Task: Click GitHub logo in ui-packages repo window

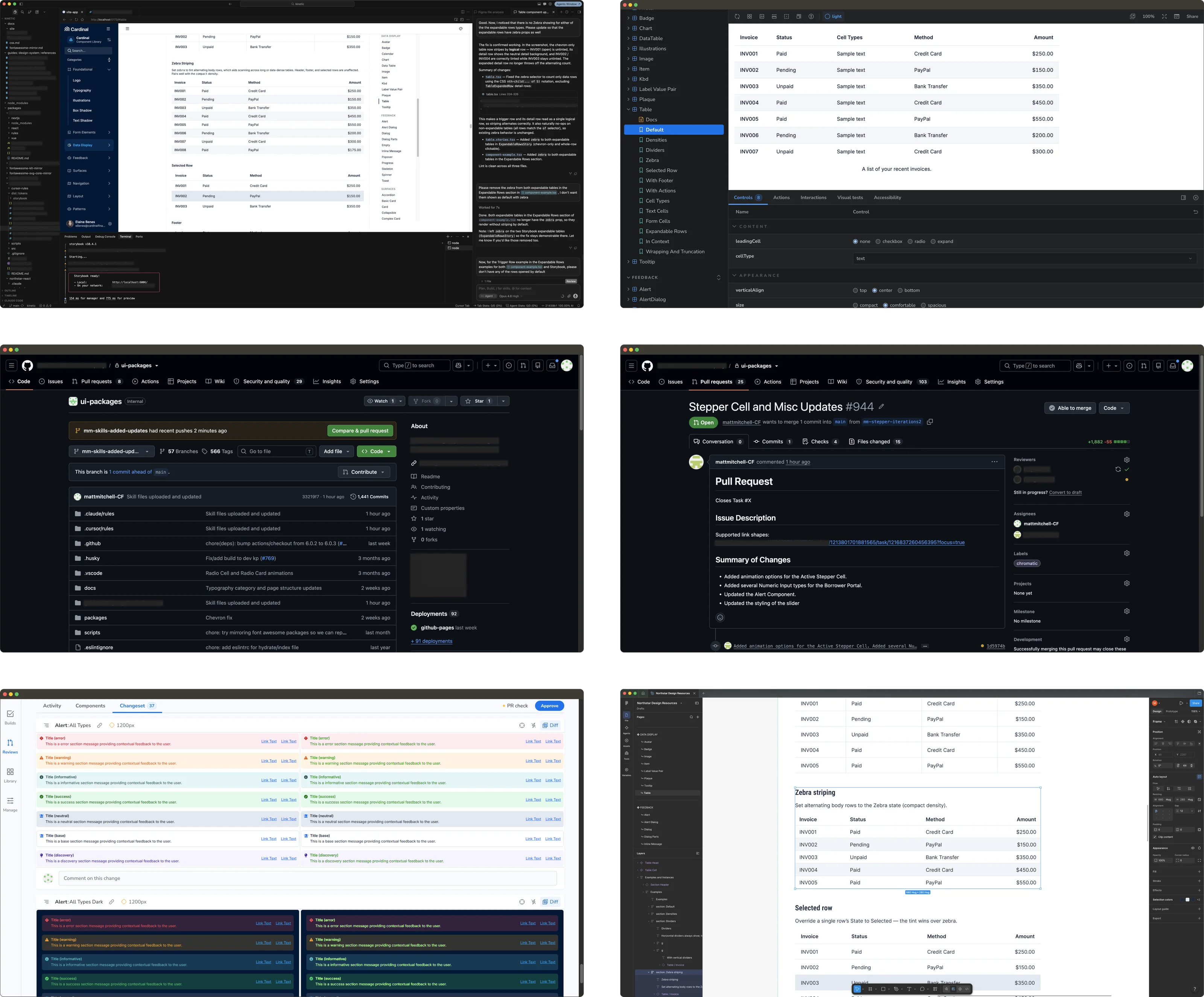Action: (x=27, y=366)
